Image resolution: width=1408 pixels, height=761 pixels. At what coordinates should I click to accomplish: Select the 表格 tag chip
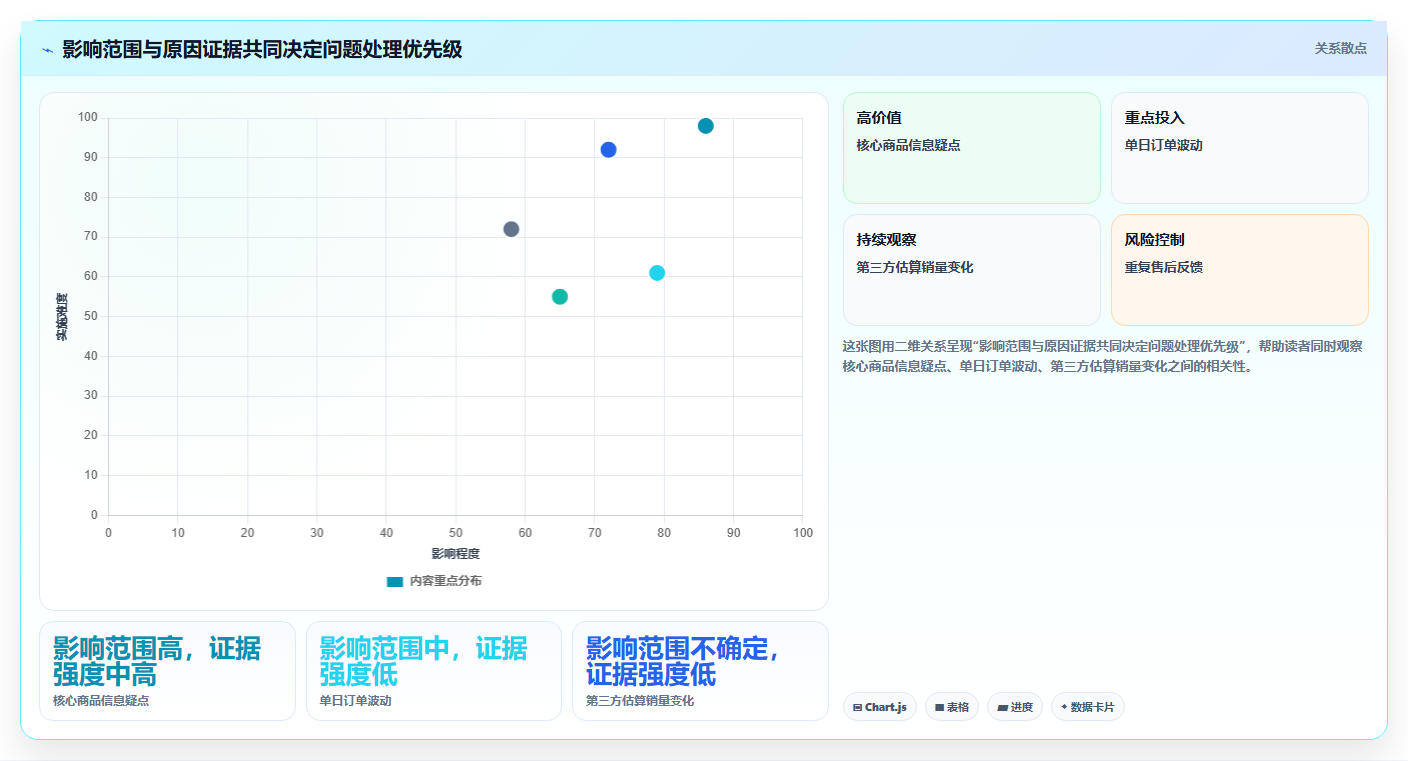[952, 707]
